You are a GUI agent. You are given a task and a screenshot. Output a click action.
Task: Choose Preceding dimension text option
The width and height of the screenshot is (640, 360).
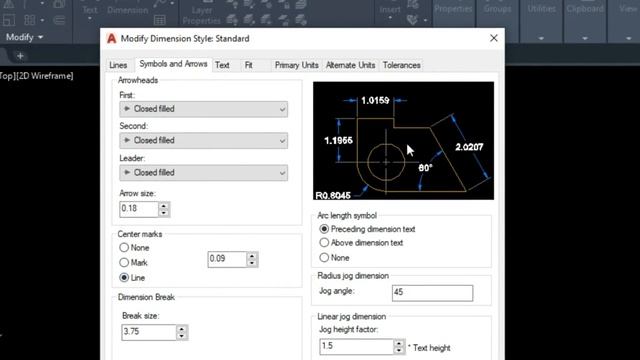pos(324,229)
